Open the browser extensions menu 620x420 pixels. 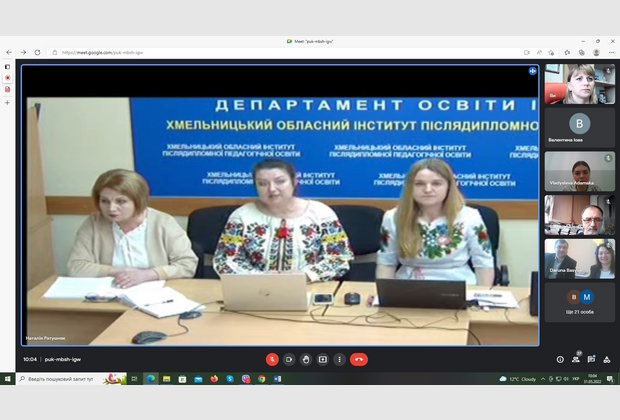[x=567, y=52]
